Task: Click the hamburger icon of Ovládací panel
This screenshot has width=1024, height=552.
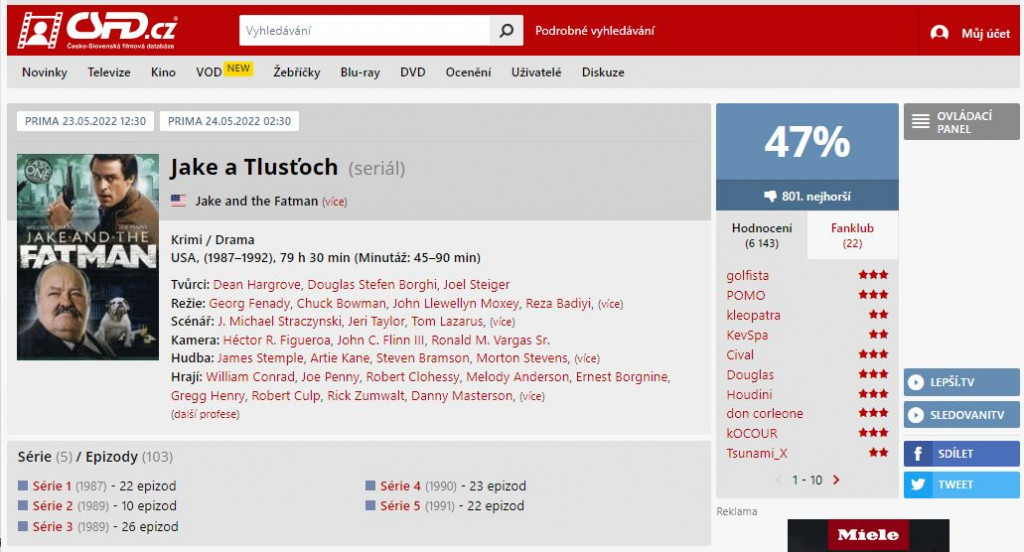Action: pos(920,122)
